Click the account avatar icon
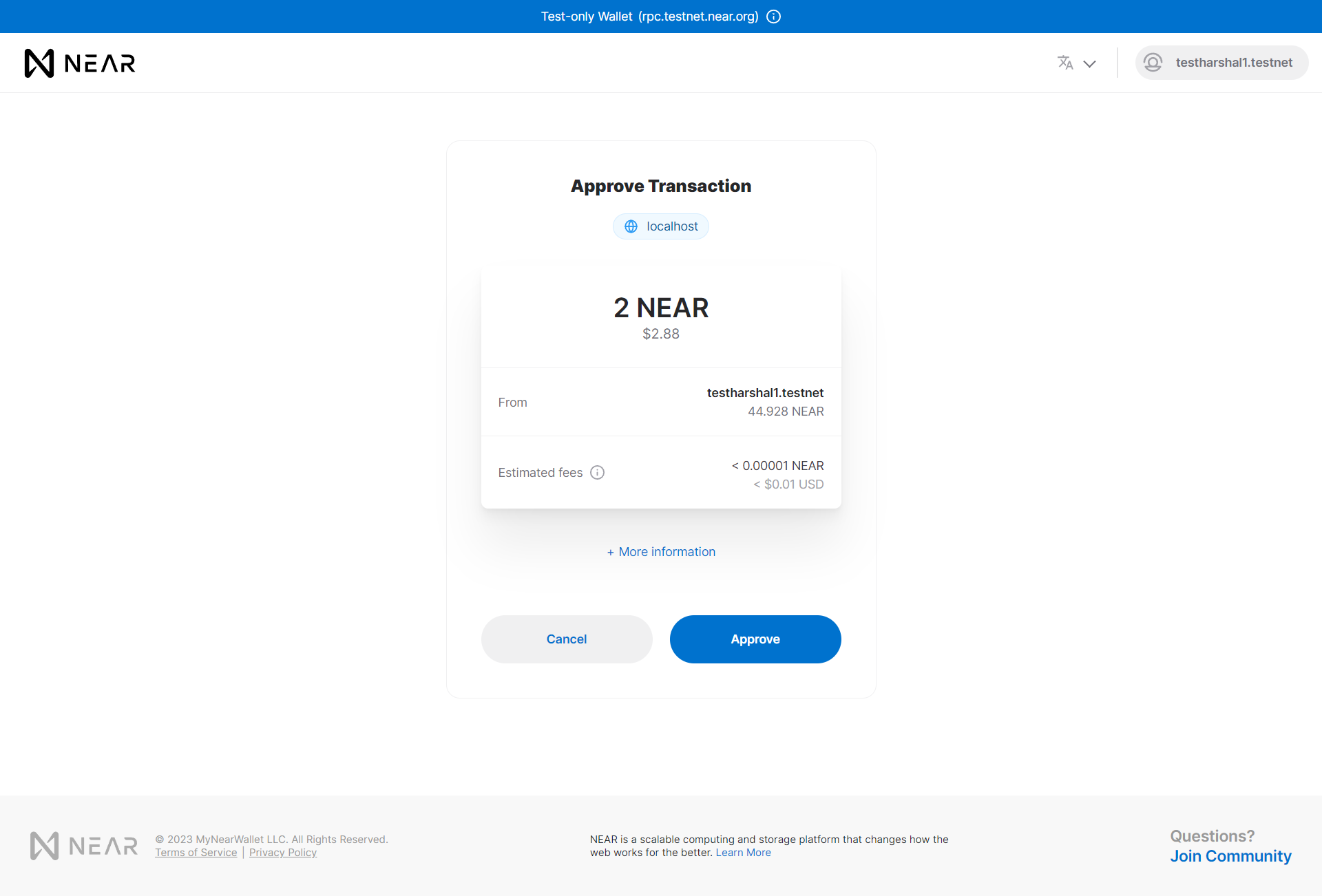The height and width of the screenshot is (896, 1322). (1153, 63)
